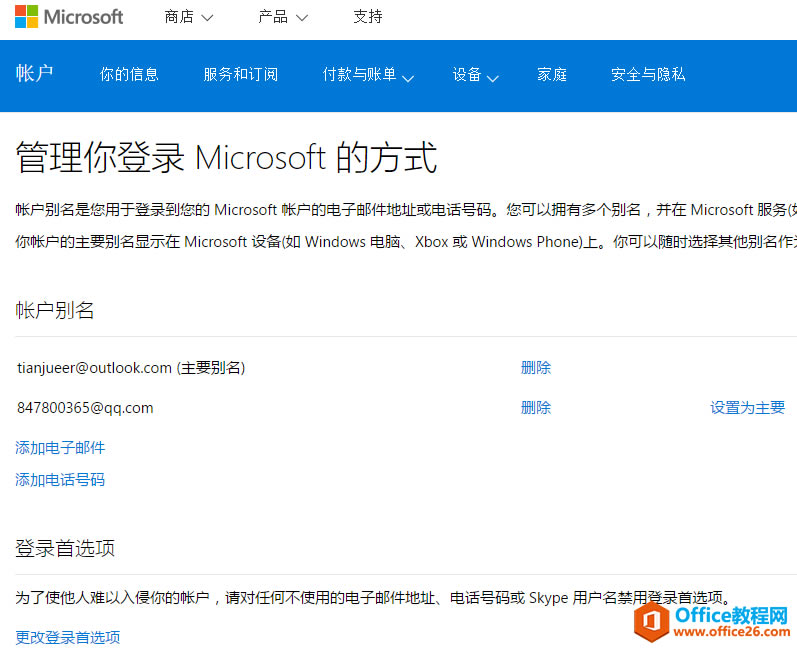
Task: Open the 商店 dropdown menu
Action: coord(189,17)
